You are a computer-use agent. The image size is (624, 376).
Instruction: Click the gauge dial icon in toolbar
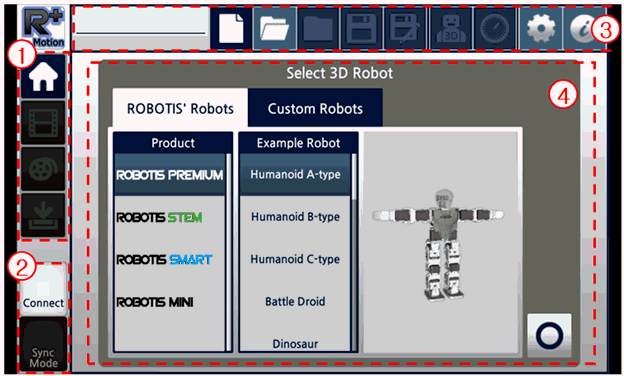click(495, 29)
